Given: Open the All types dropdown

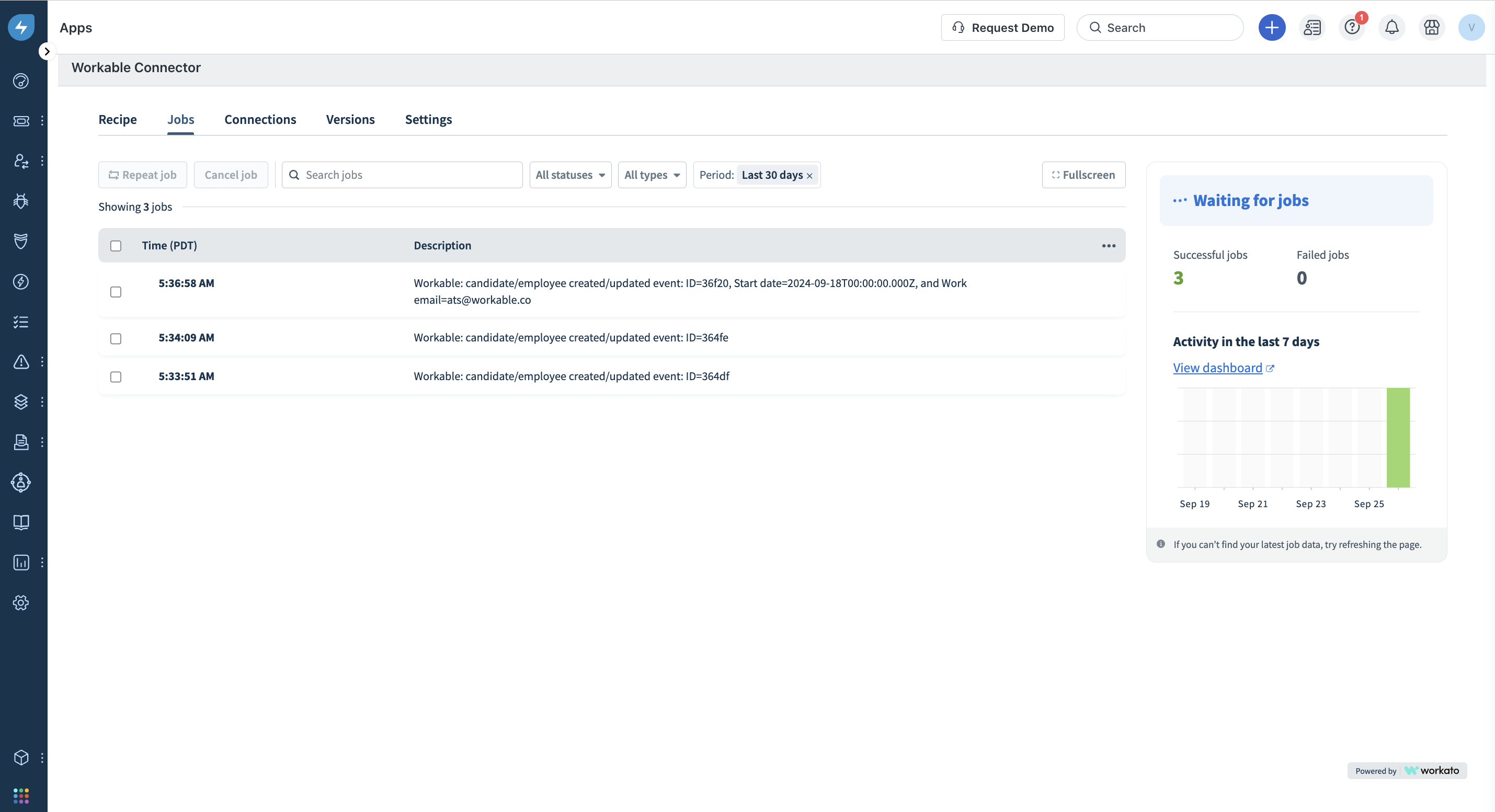Looking at the screenshot, I should coord(651,175).
